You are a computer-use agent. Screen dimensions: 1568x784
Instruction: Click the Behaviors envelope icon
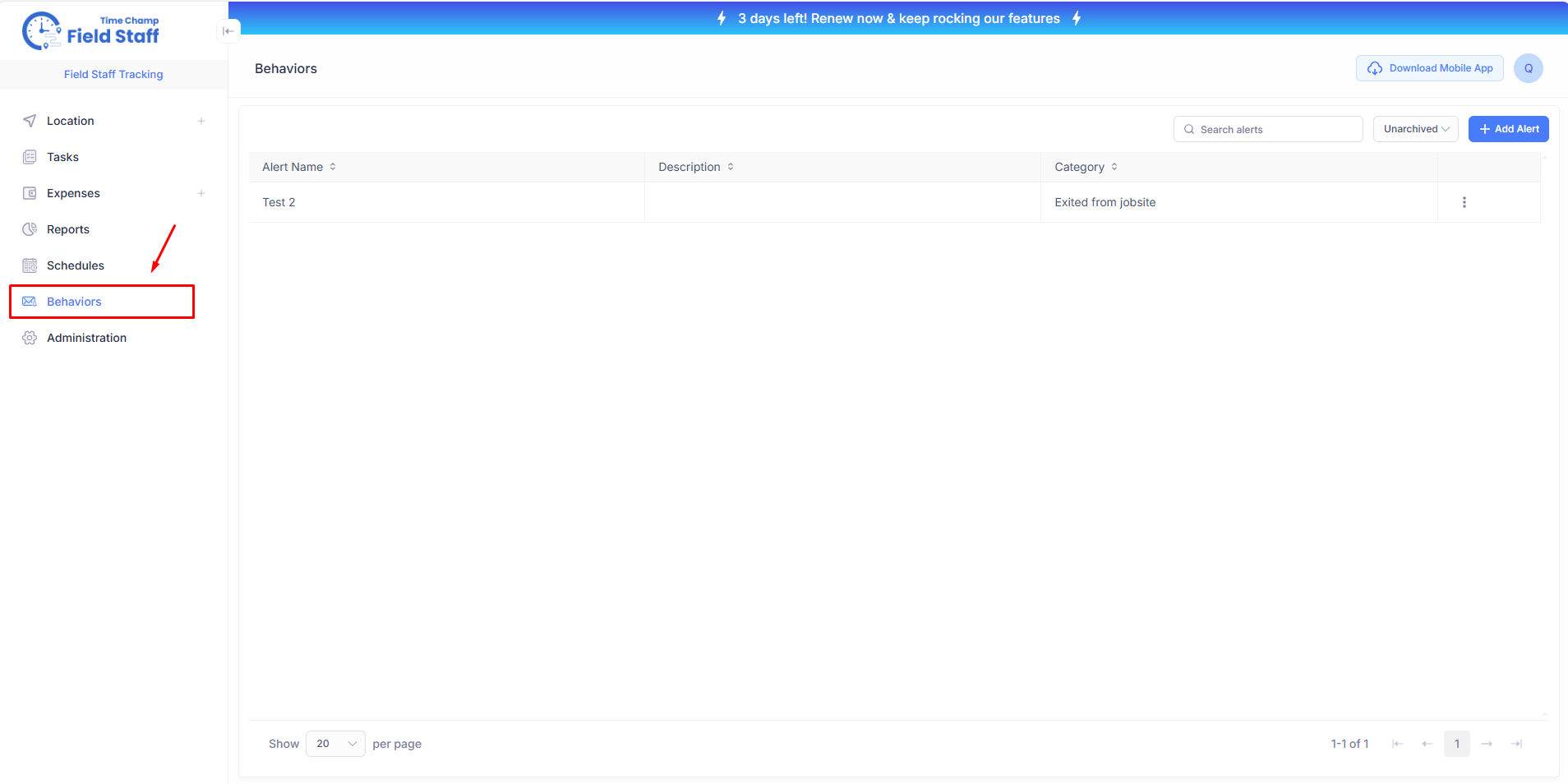(x=30, y=302)
